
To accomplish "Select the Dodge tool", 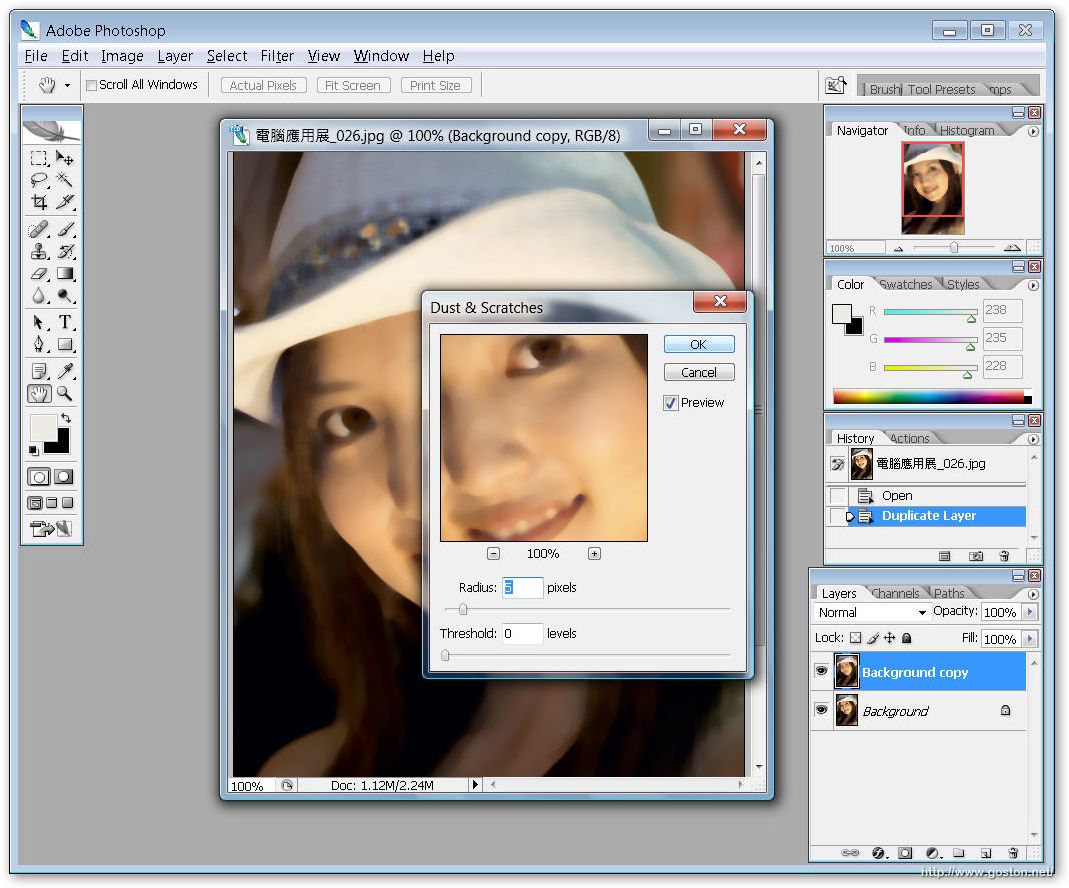I will [65, 295].
